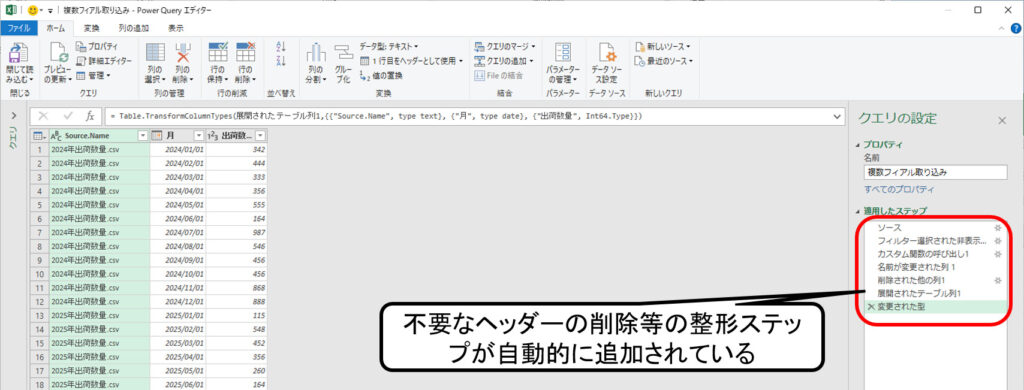The height and width of the screenshot is (390, 1024).
Task: Sort ascending with the A-Z icon
Action: pyautogui.click(x=281, y=46)
